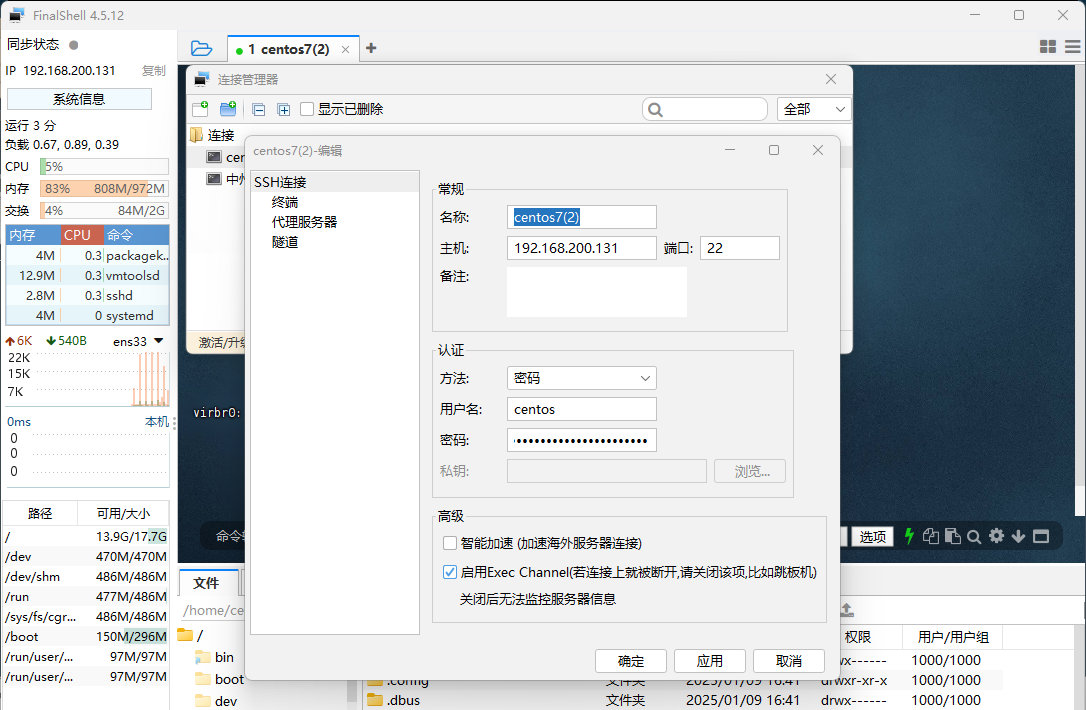Select the dev folder in file tree
The width and height of the screenshot is (1086, 710).
(x=216, y=701)
